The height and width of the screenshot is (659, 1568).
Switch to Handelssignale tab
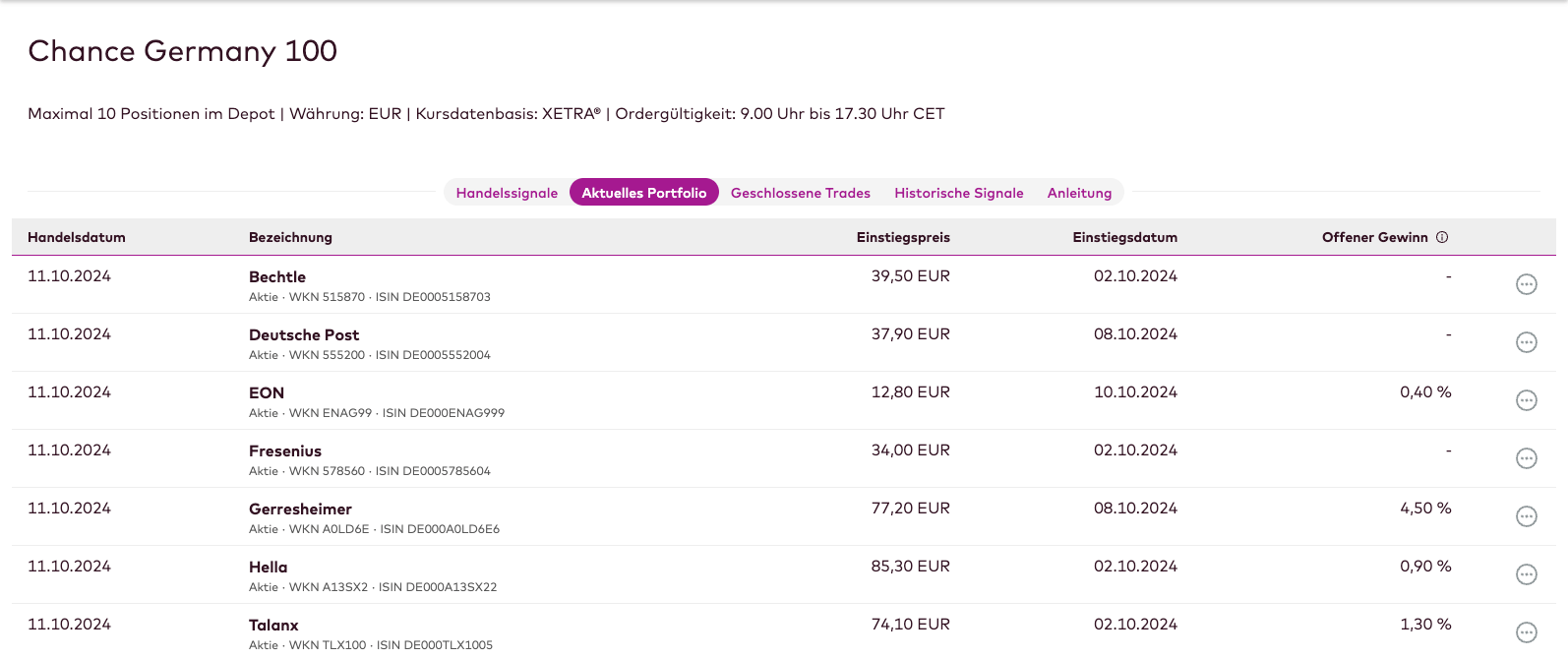click(x=507, y=193)
